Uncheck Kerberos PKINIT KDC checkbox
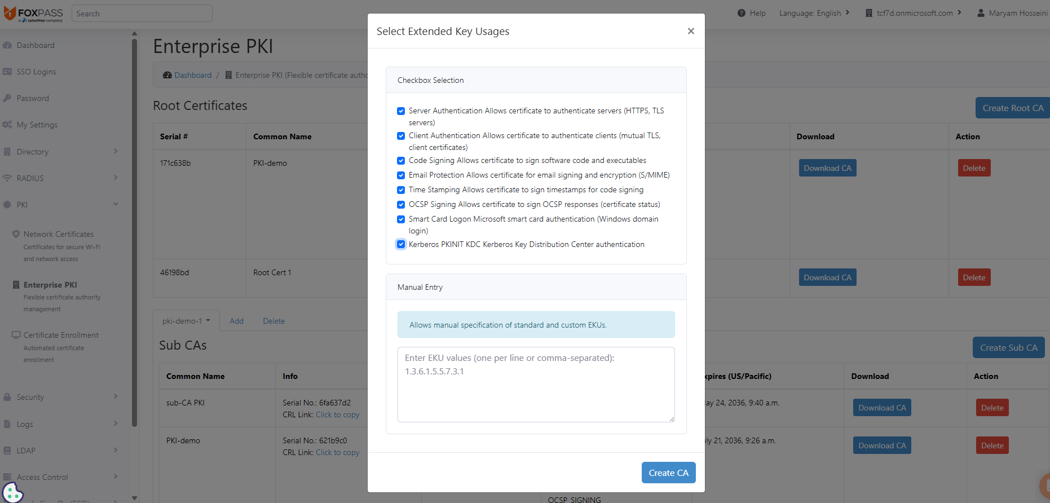Viewport: 1050px width, 503px height. pyautogui.click(x=401, y=244)
